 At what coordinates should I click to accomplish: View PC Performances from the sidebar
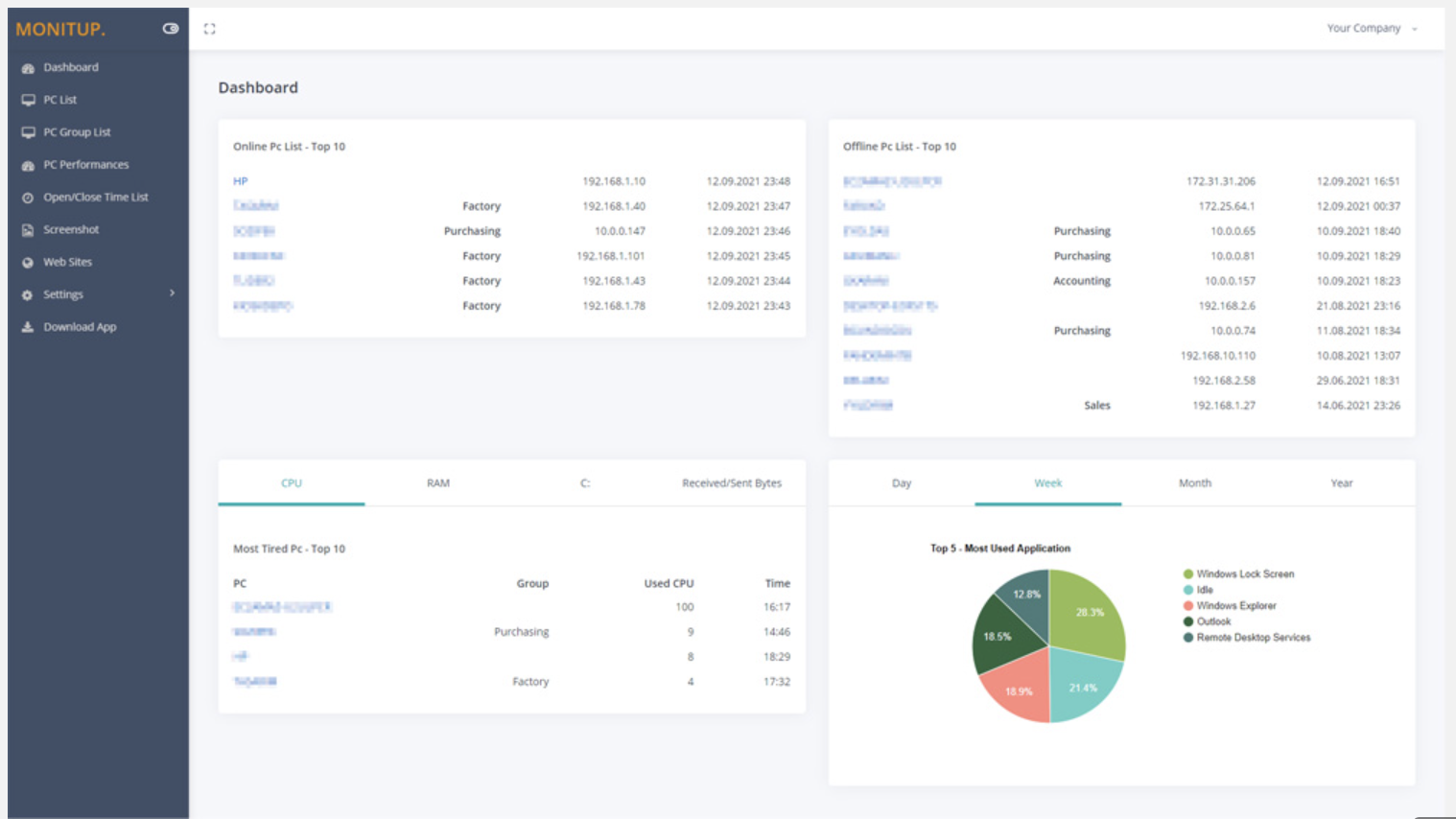pos(85,164)
